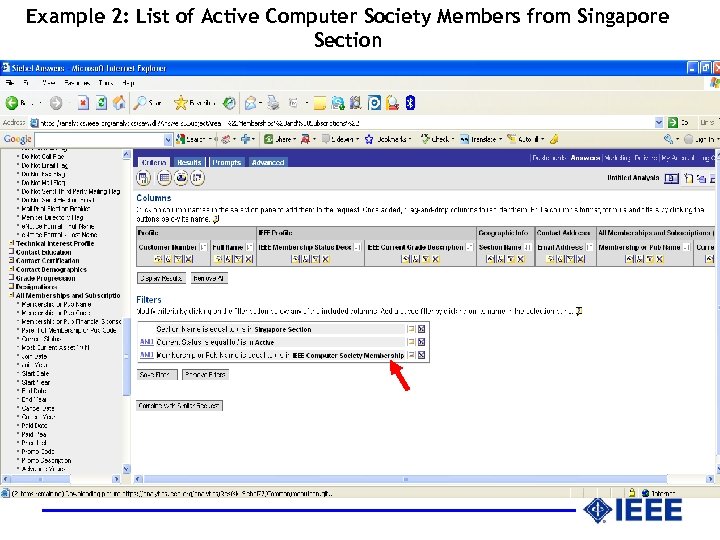
Task: Expand Contact Certification folder
Action: (x=11, y=260)
